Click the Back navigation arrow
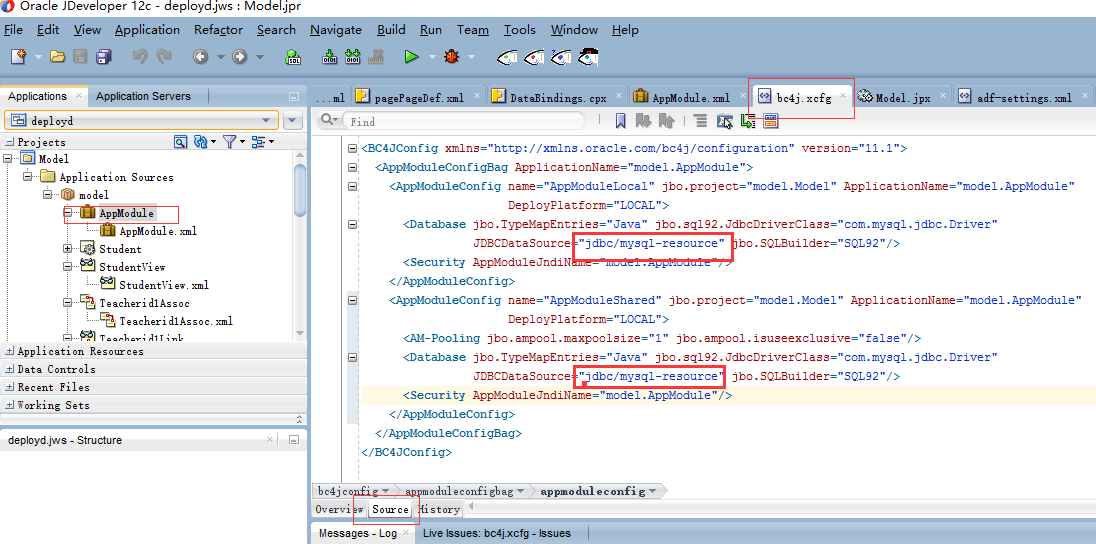 (x=201, y=57)
